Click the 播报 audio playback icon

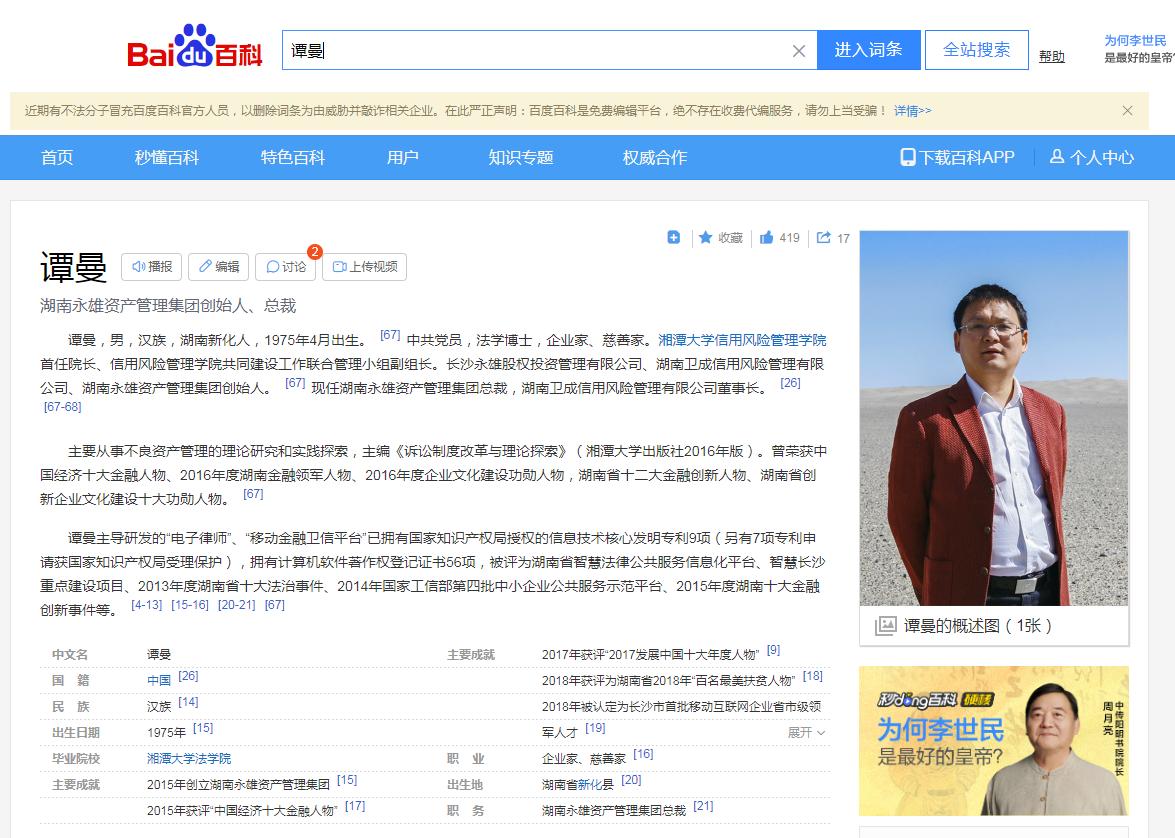(x=139, y=267)
